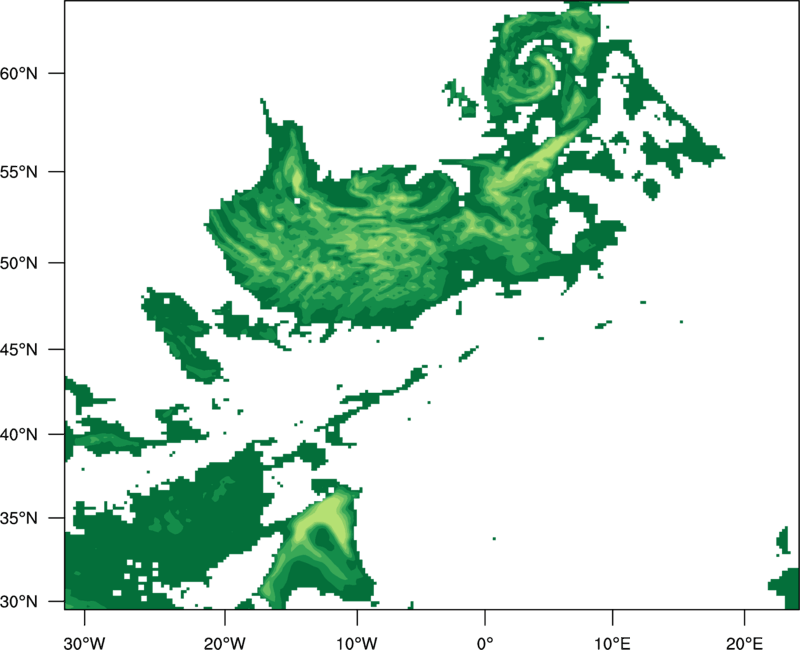
Task: Click the 20°W longitude label
Action: pyautogui.click(x=225, y=643)
